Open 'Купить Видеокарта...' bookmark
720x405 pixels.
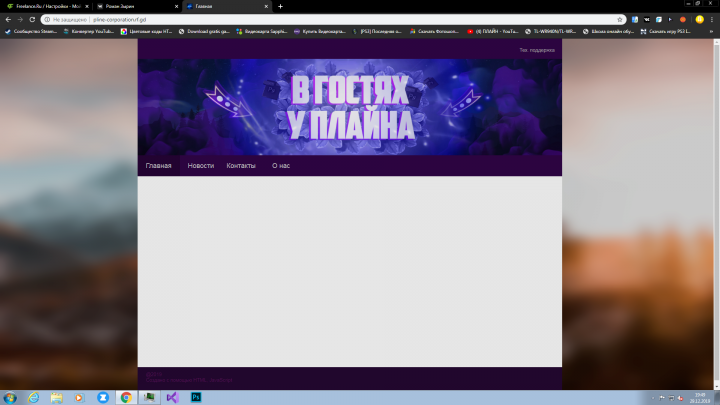(320, 31)
